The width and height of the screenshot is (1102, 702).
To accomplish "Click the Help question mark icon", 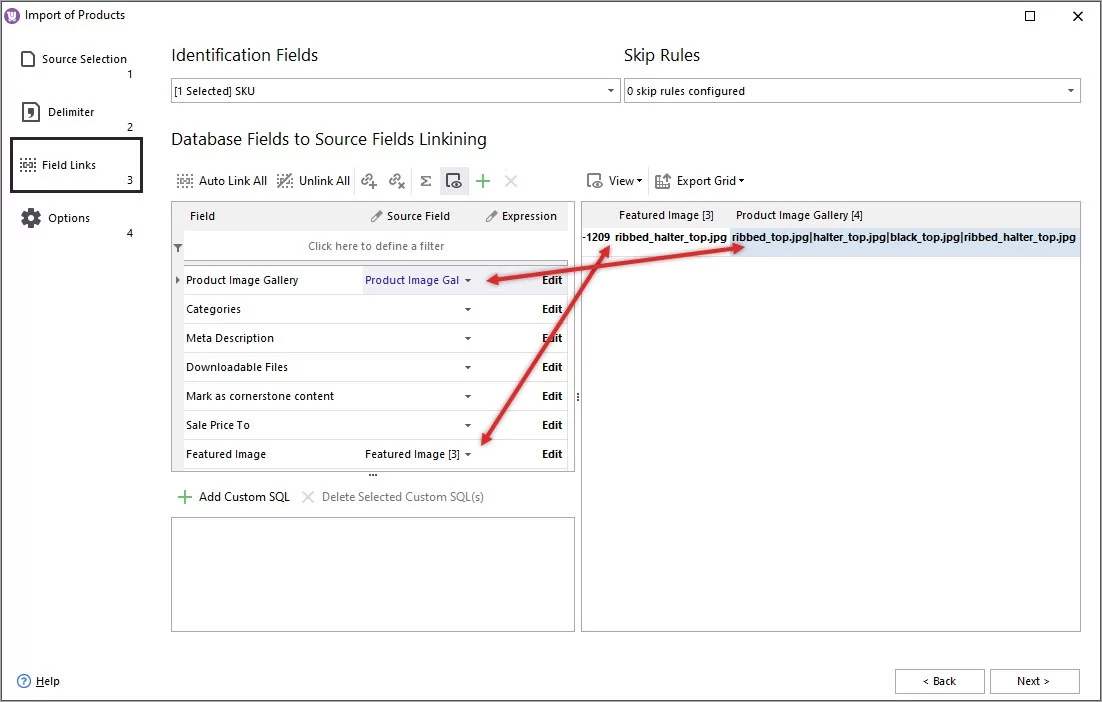I will coord(23,681).
